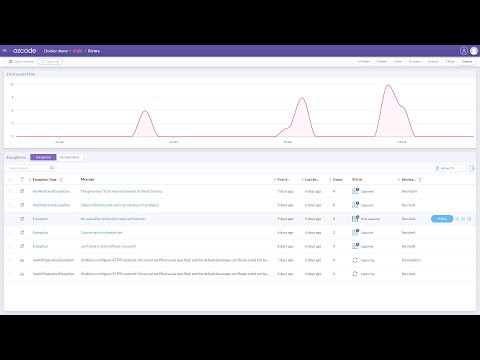The height and width of the screenshot is (360, 480).
Task: Click type icon of ServiceAuth InvalidOperationException row
Action: coord(22,260)
